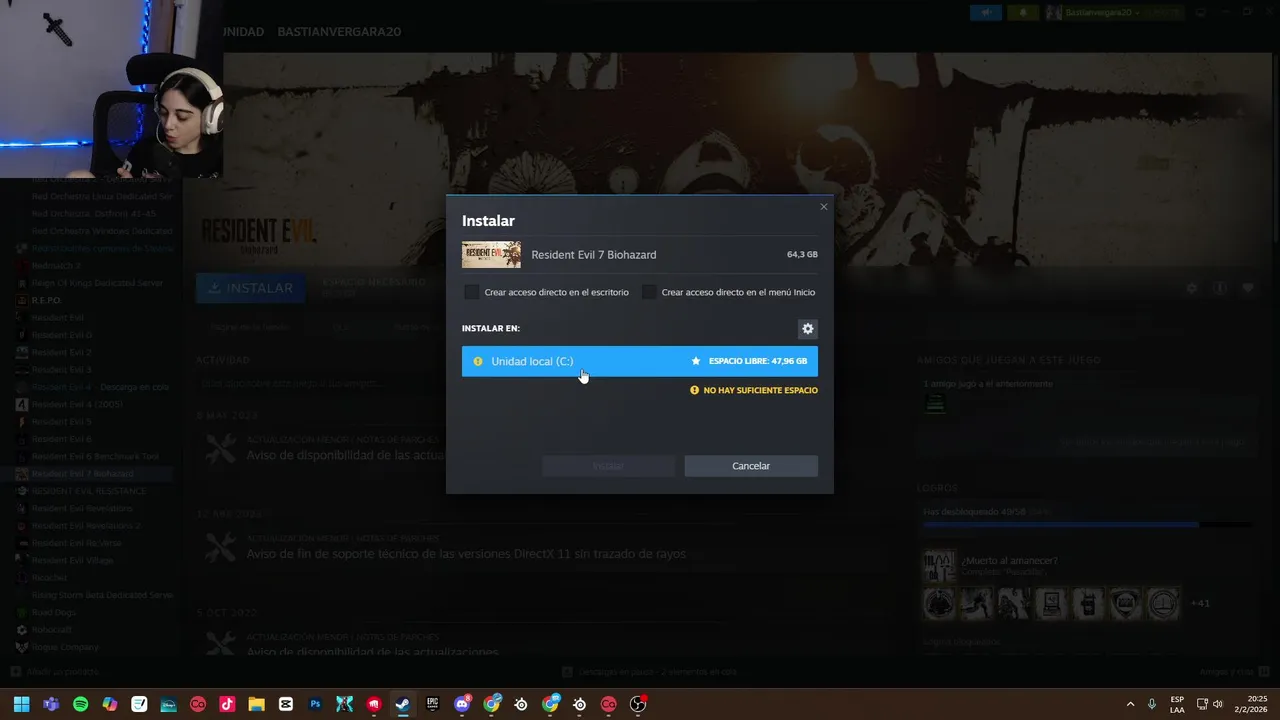
Task: Click Resident Evil 7 Biohazard thumbnail in dialog
Action: point(491,254)
